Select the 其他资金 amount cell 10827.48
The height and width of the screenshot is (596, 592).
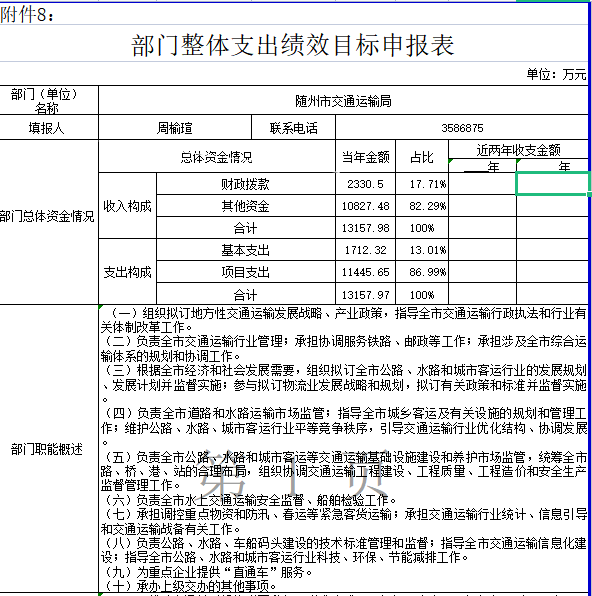coord(365,206)
